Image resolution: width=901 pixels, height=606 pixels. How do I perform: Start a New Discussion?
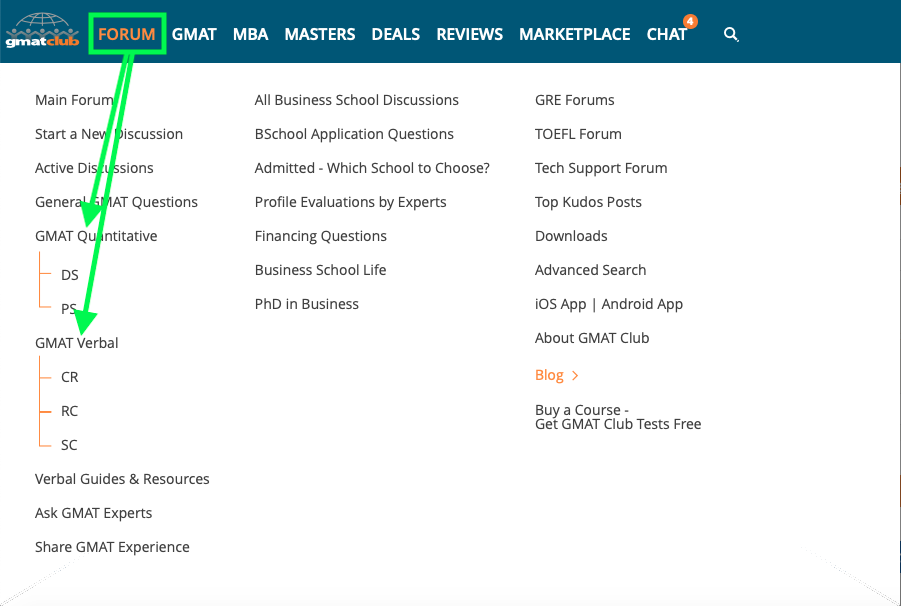click(108, 133)
